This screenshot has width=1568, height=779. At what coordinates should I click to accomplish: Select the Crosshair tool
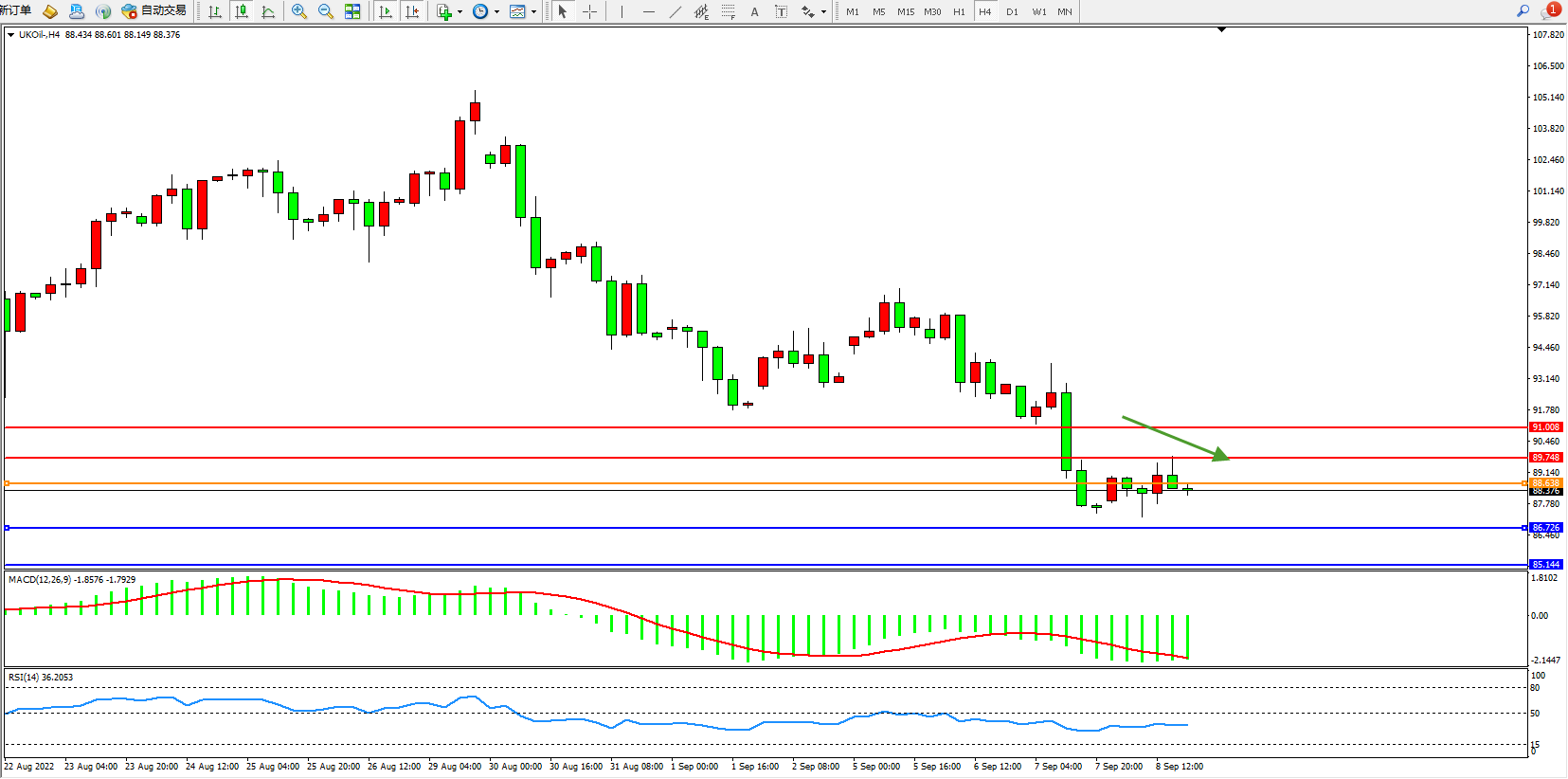click(x=589, y=11)
